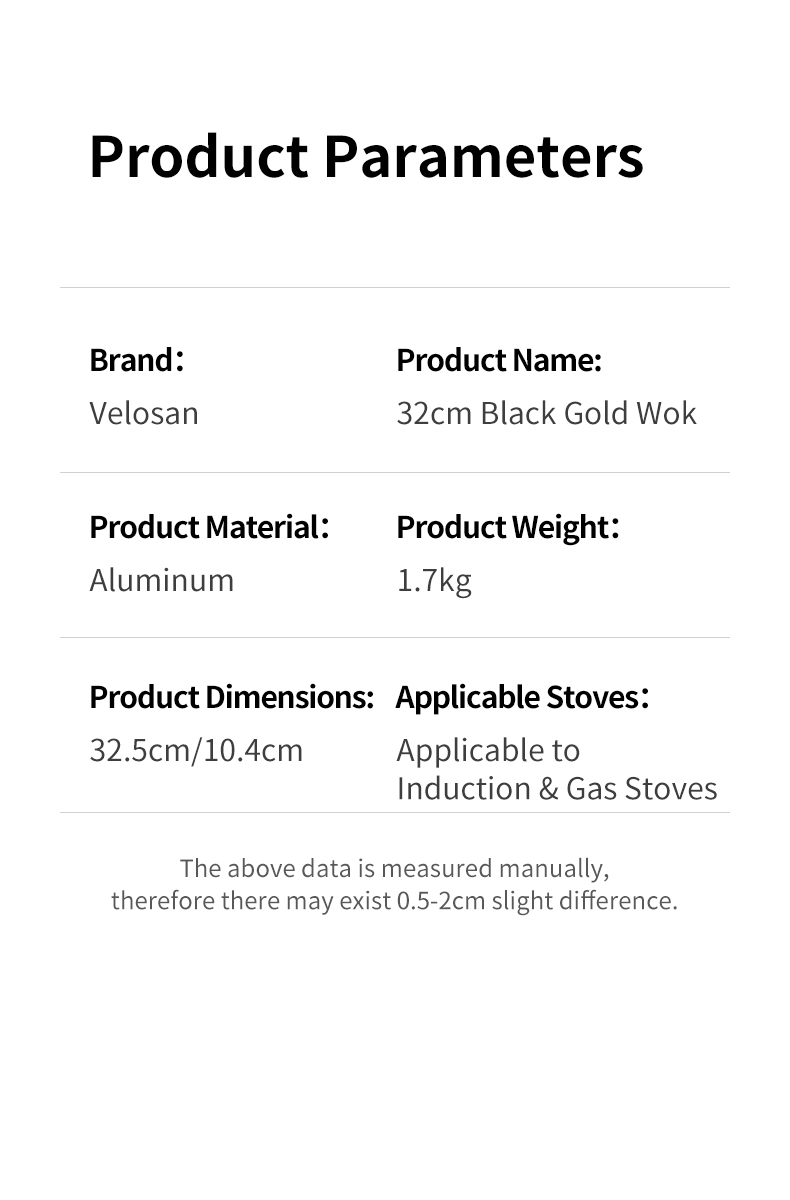The height and width of the screenshot is (1200, 790).
Task: Click the '0.5-2cm slight difference' disclaimer line
Action: [x=394, y=900]
